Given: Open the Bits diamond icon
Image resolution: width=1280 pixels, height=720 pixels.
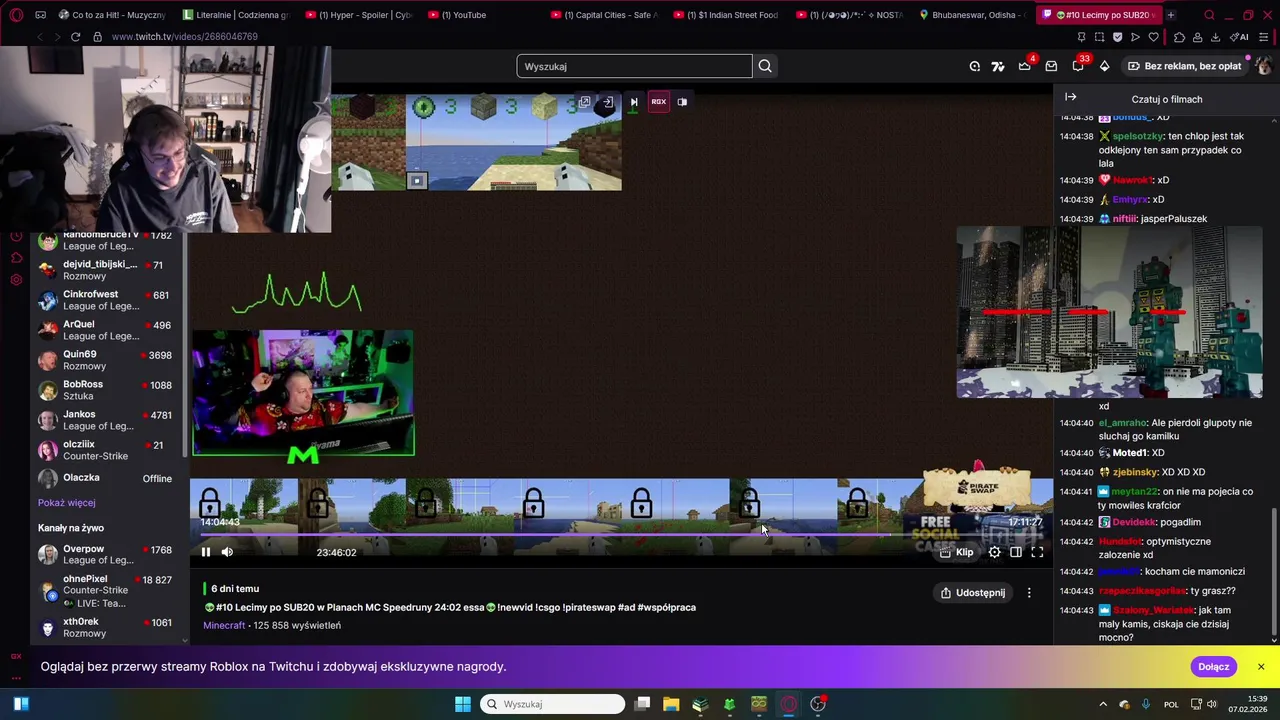Looking at the screenshot, I should tap(1104, 66).
